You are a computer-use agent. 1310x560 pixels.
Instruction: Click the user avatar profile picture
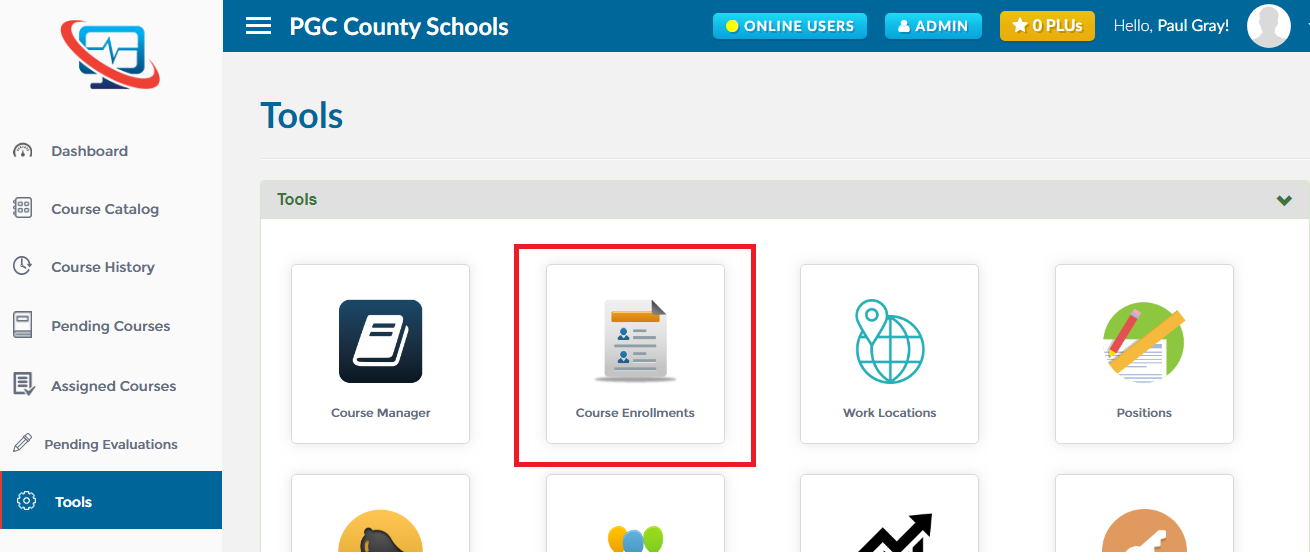tap(1269, 26)
